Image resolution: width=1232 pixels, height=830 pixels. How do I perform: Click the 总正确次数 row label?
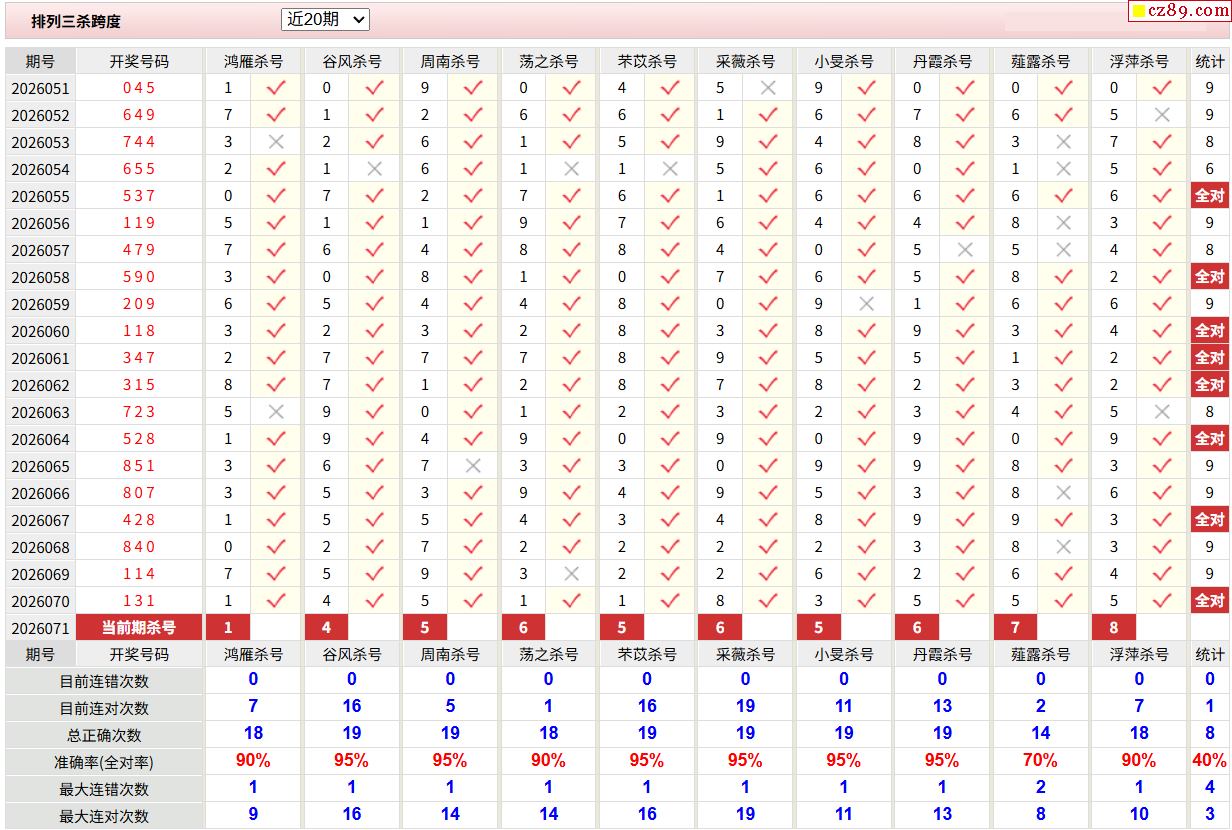(x=104, y=735)
